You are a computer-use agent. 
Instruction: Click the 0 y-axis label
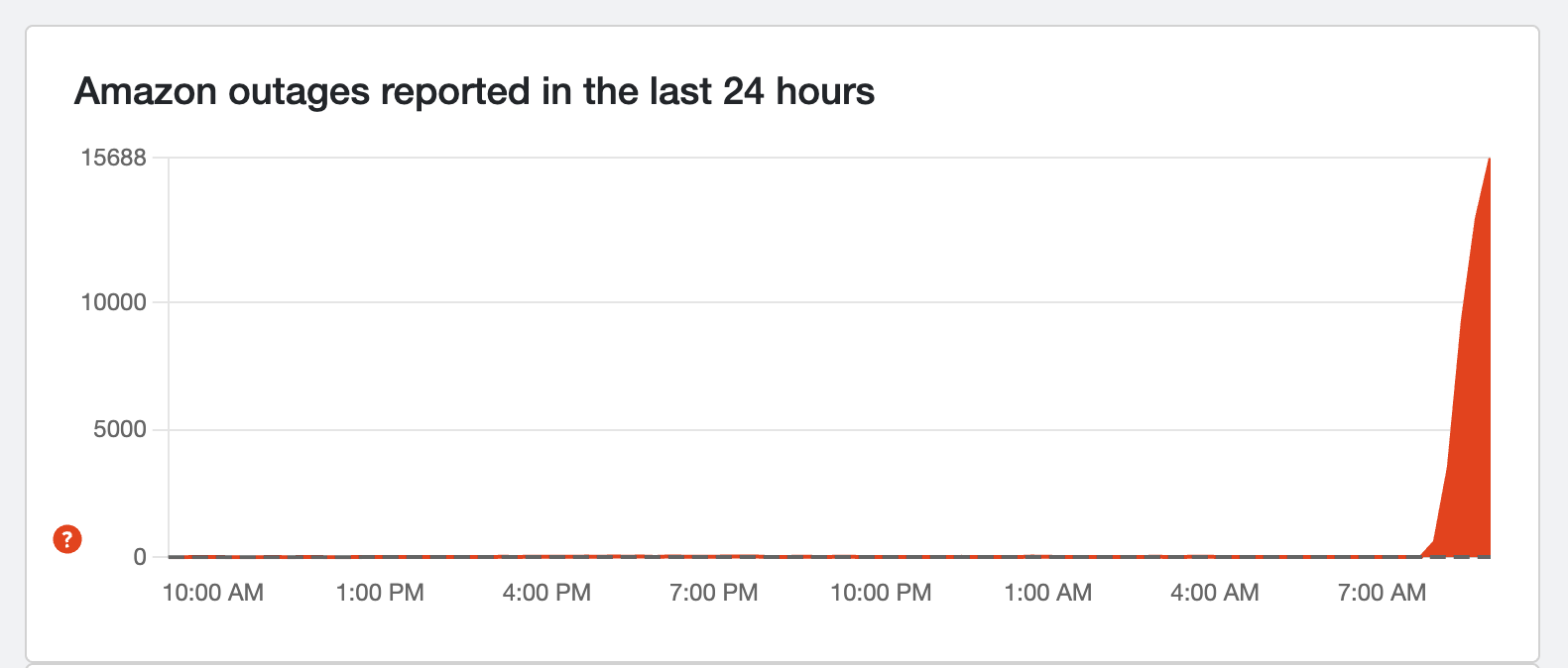[x=140, y=557]
